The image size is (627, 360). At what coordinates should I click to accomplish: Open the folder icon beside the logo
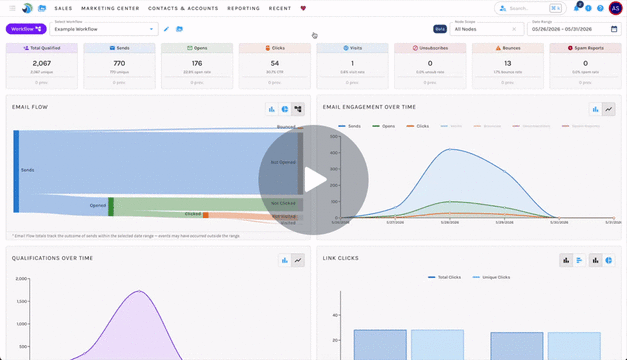(42, 8)
